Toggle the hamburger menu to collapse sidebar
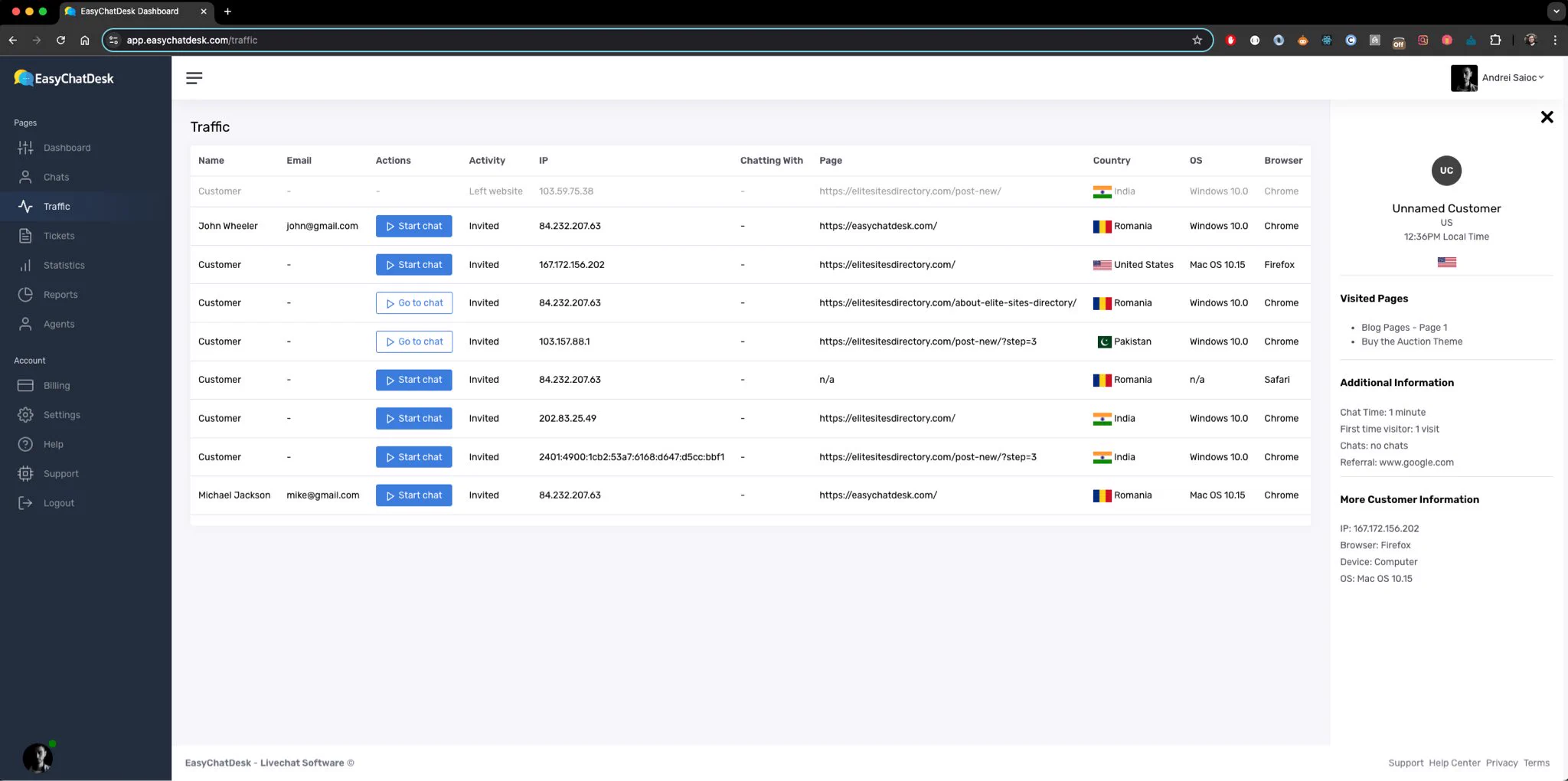 coord(194,78)
